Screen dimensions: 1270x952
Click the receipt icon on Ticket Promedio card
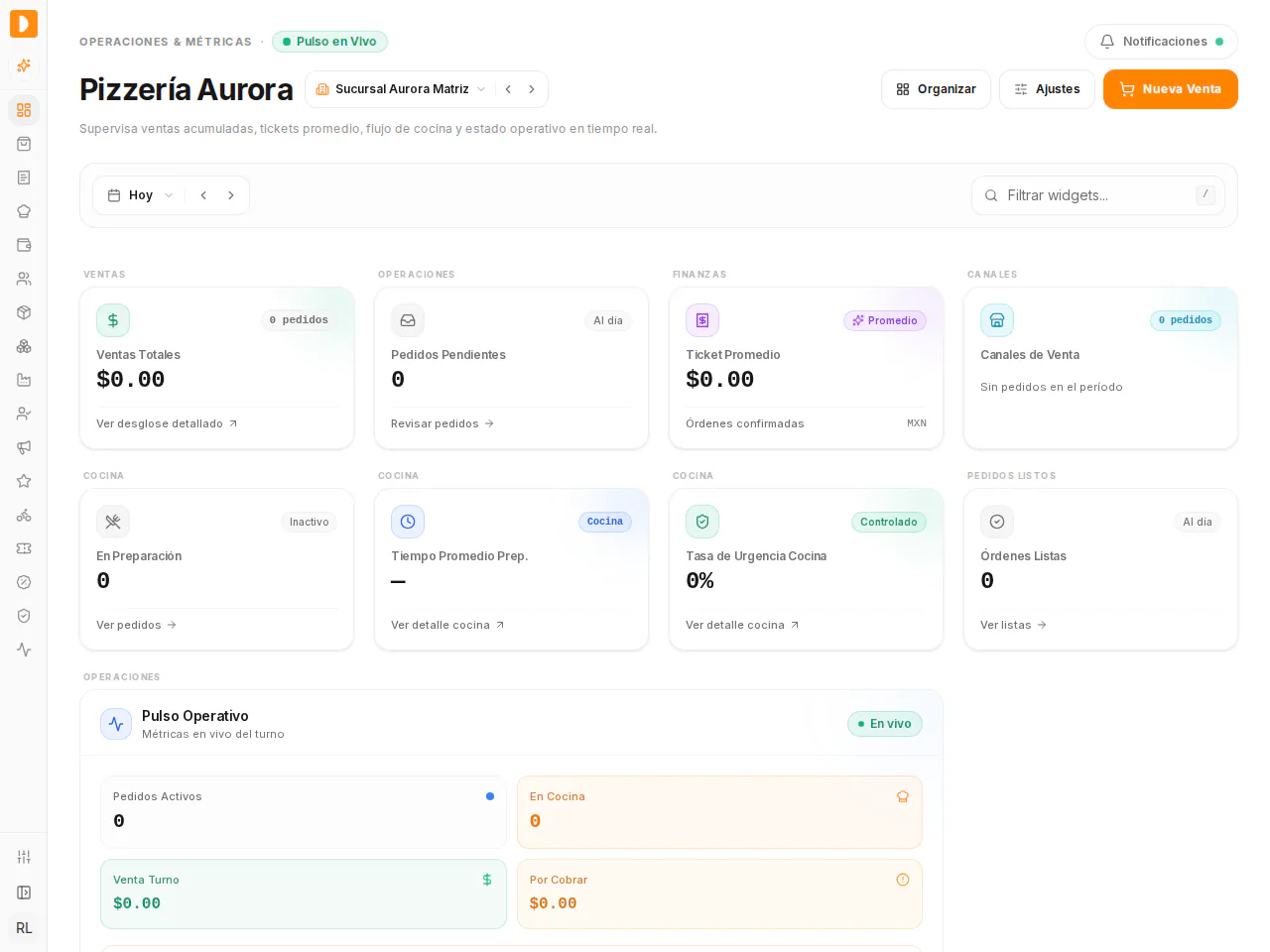[702, 320]
